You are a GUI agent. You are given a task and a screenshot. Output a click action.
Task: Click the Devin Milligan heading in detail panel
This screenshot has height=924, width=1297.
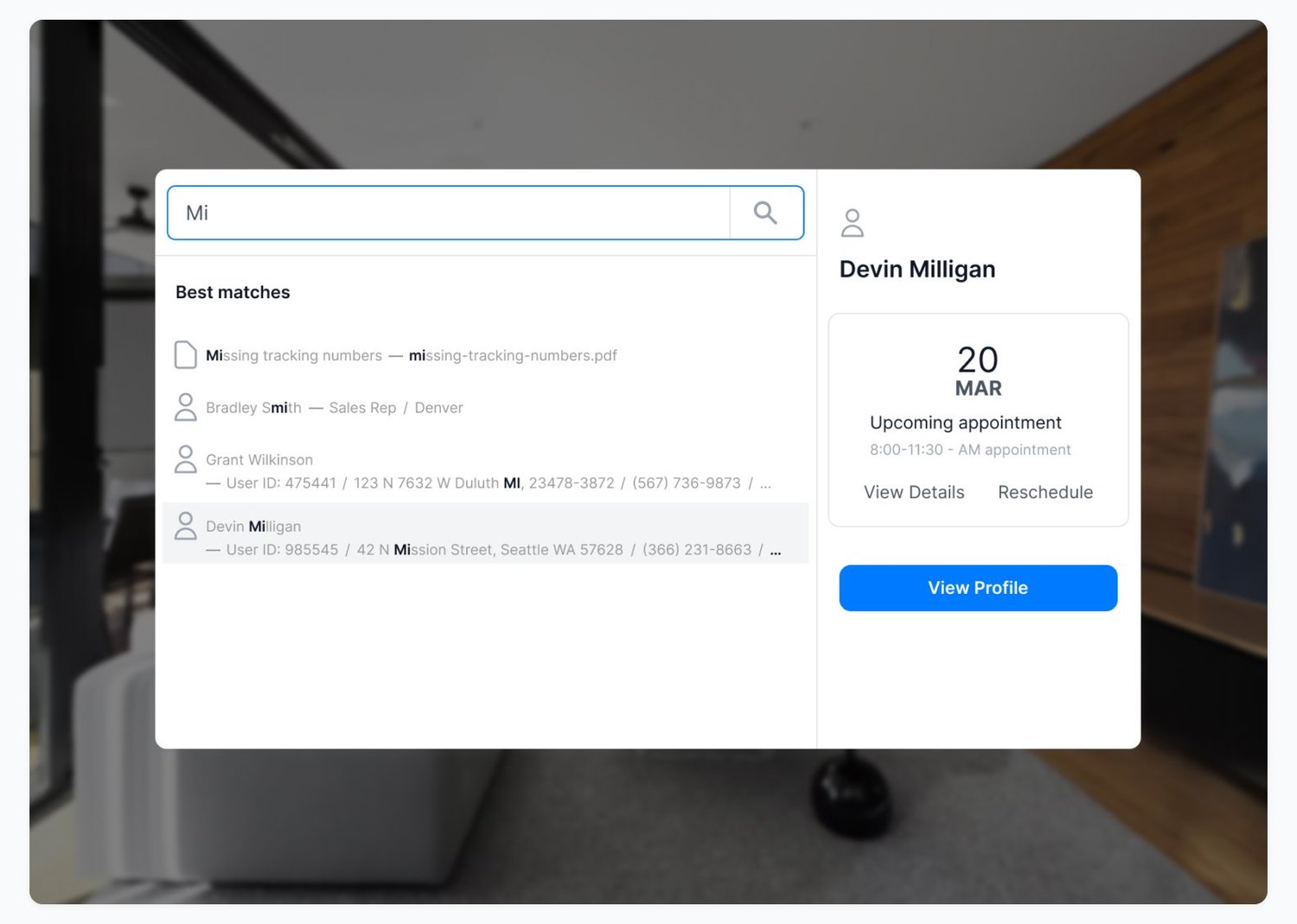point(917,270)
